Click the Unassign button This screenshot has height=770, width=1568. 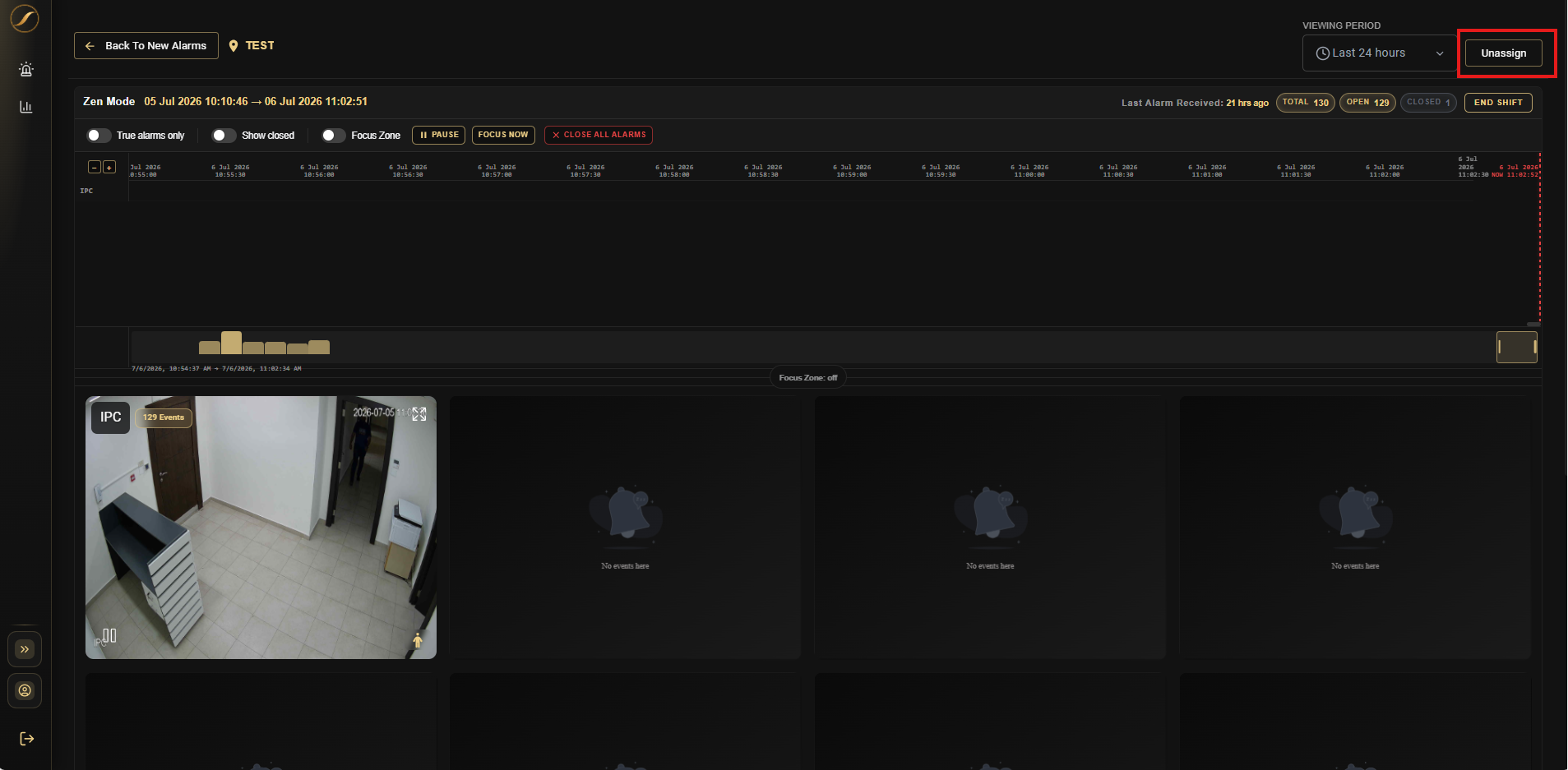(x=1503, y=53)
